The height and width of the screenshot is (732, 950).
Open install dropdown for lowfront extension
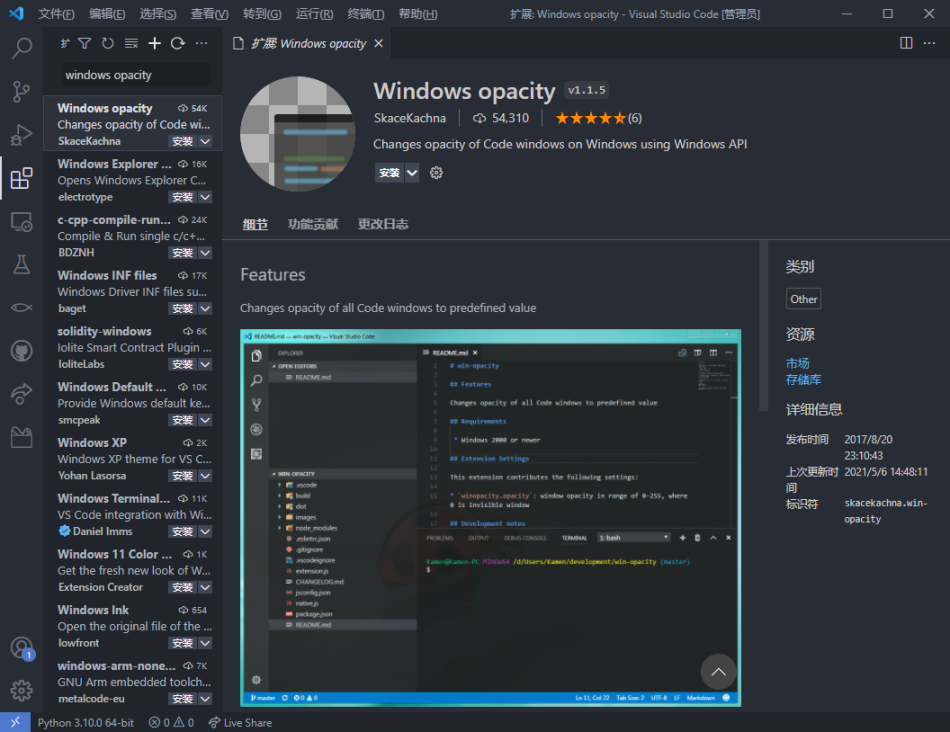206,644
